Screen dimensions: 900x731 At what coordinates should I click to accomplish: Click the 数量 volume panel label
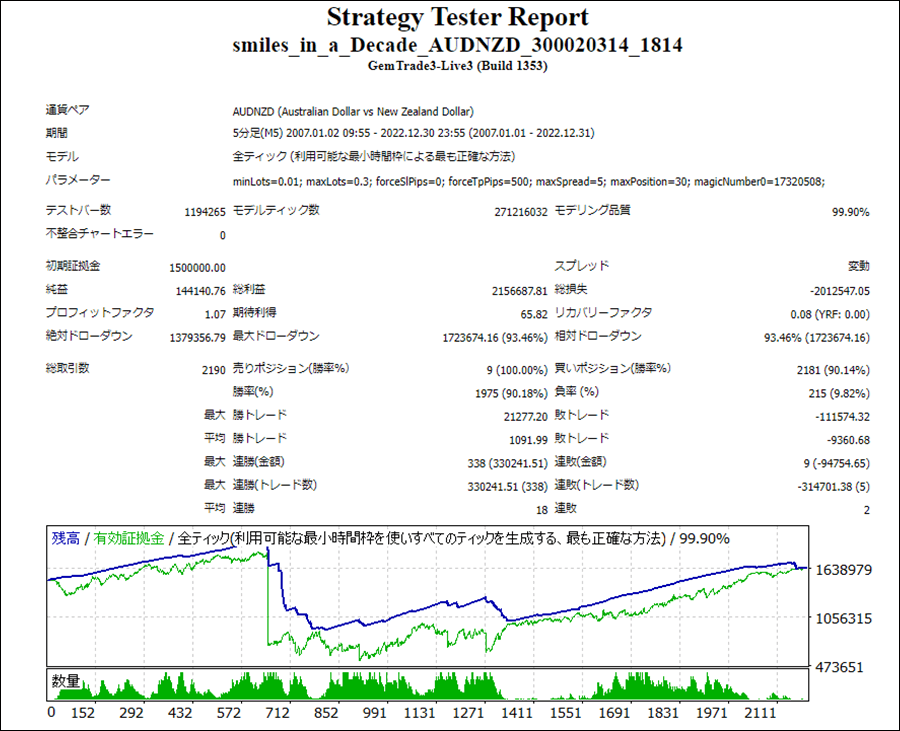(x=66, y=681)
